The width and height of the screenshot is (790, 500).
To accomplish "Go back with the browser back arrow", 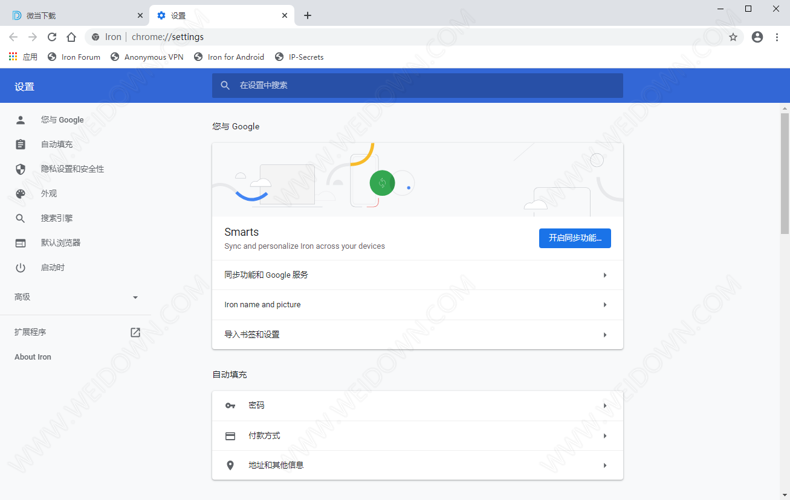I will click(x=14, y=37).
